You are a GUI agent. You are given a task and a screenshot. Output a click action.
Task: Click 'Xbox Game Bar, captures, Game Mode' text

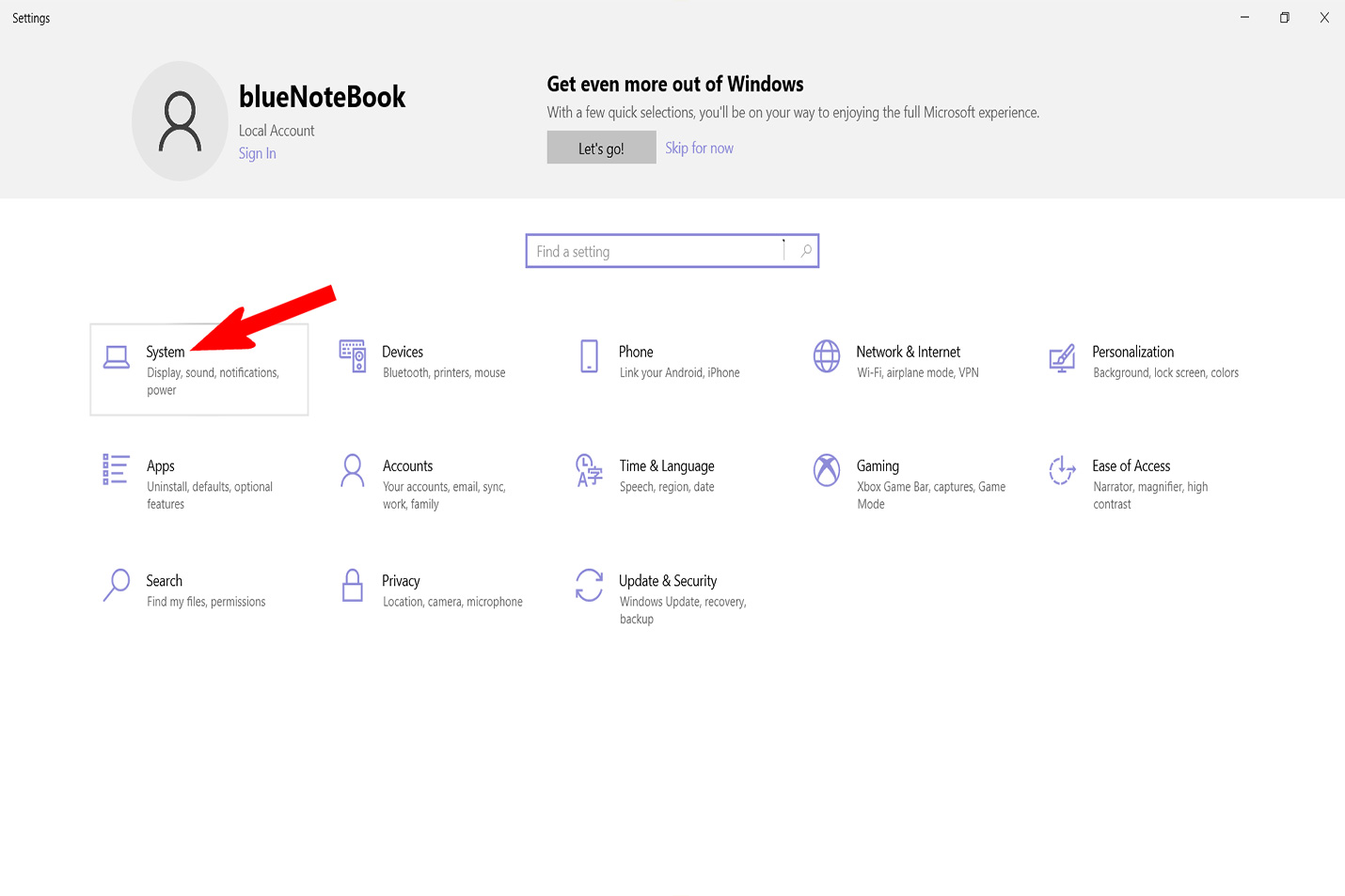[931, 495]
